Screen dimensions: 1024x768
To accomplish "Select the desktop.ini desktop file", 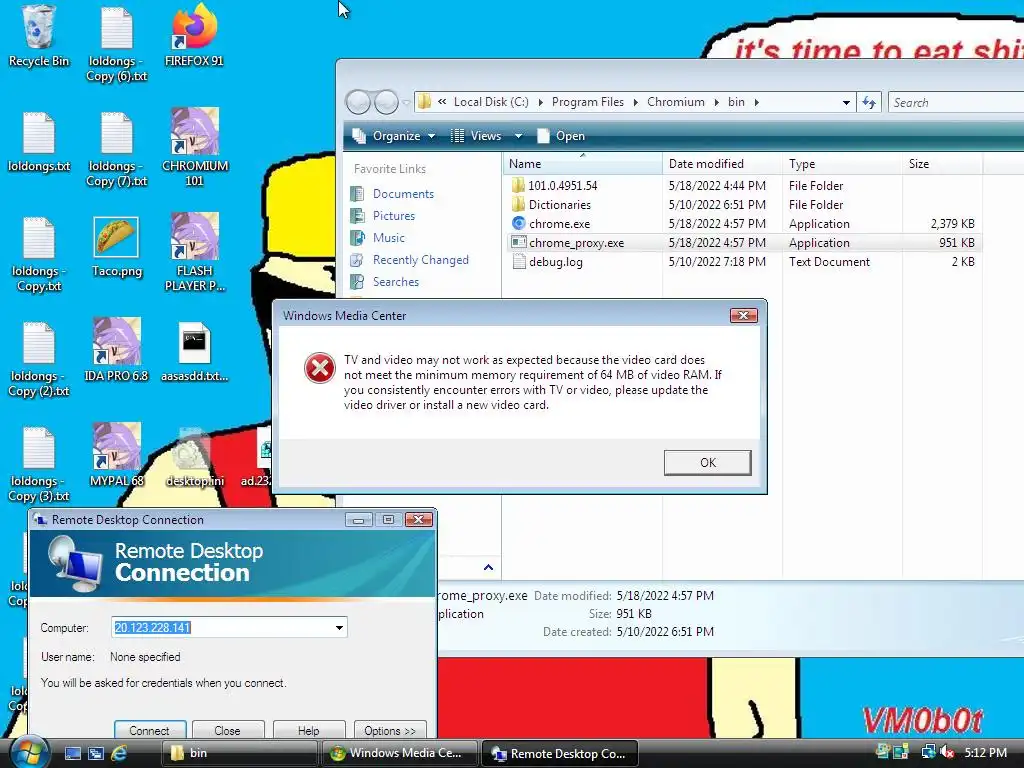I will [x=195, y=457].
